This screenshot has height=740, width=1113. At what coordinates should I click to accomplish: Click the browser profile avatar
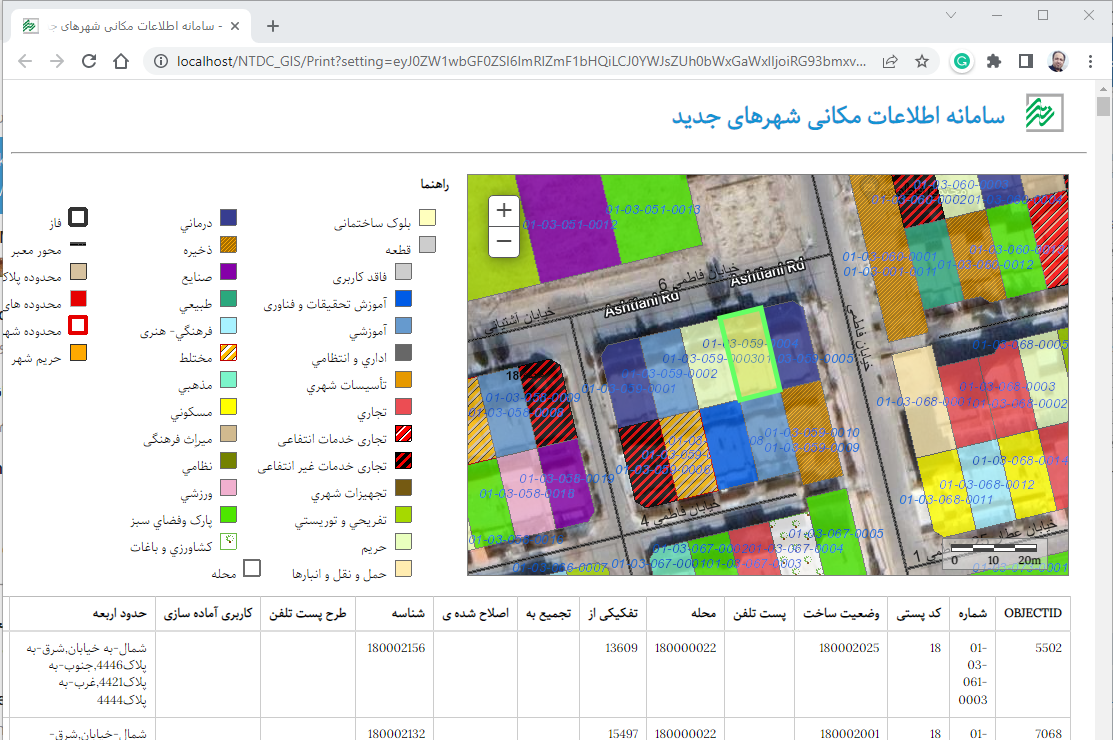[x=1058, y=61]
